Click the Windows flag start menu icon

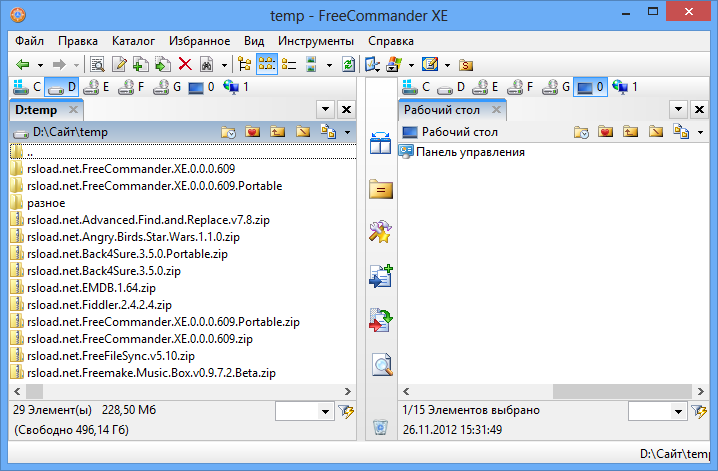pos(394,65)
